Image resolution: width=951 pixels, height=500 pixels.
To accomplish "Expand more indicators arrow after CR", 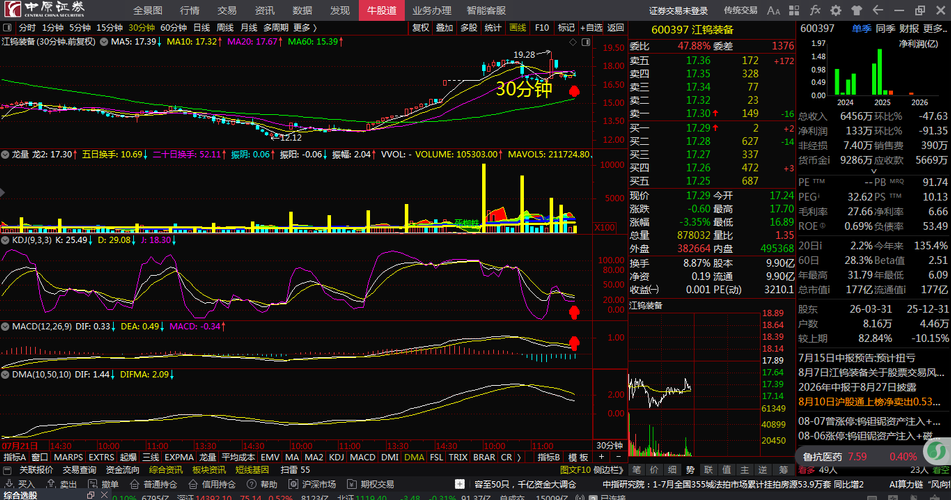I will pos(519,457).
